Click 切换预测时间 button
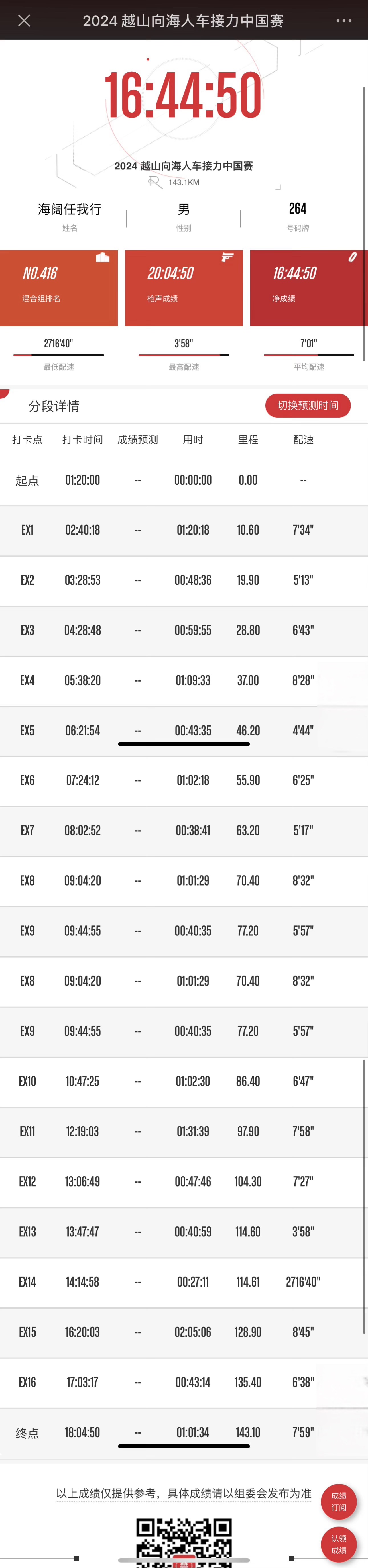This screenshot has width=368, height=1568. tap(308, 405)
